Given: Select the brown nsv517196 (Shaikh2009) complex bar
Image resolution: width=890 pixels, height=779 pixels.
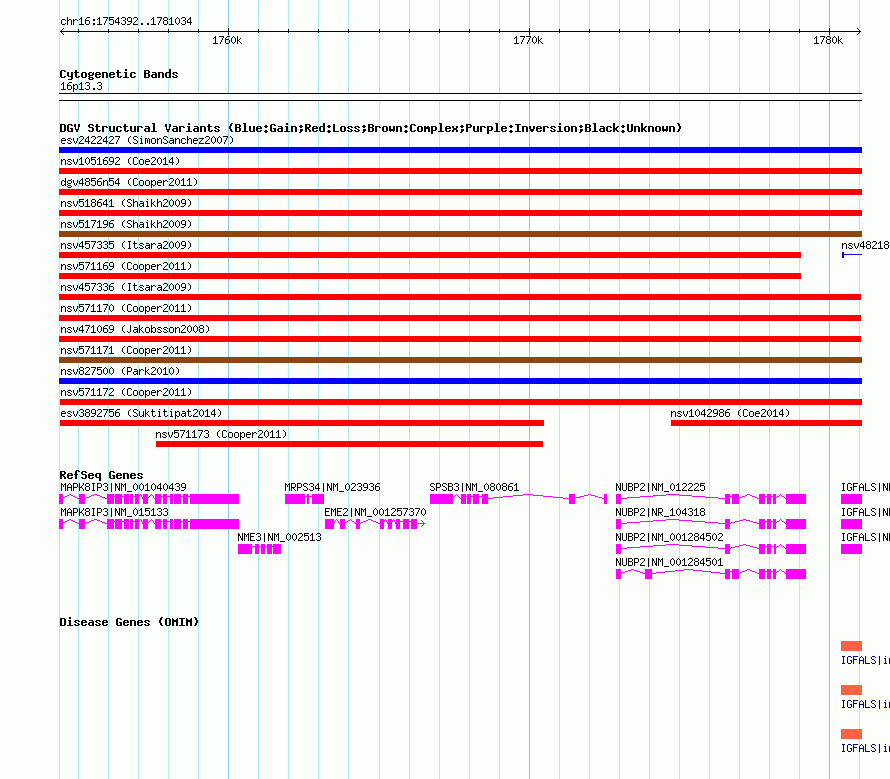Looking at the screenshot, I should pyautogui.click(x=460, y=234).
